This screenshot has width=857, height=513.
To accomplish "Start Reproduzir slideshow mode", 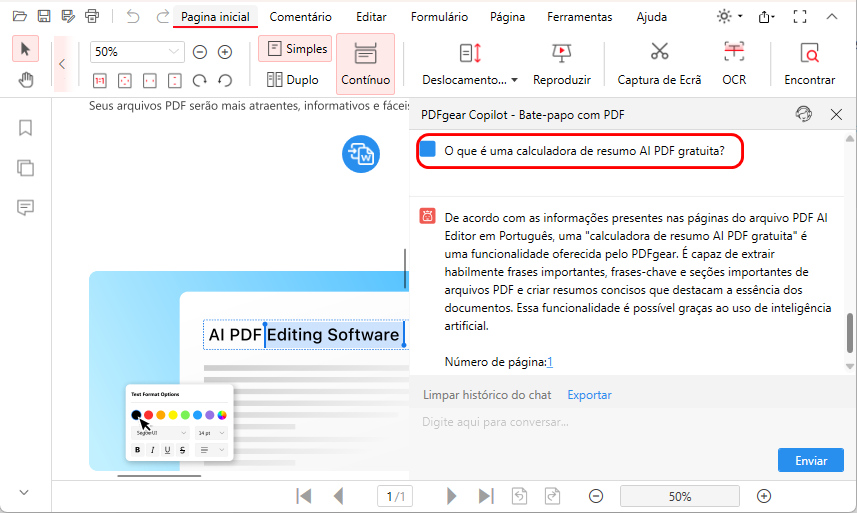I will point(561,64).
